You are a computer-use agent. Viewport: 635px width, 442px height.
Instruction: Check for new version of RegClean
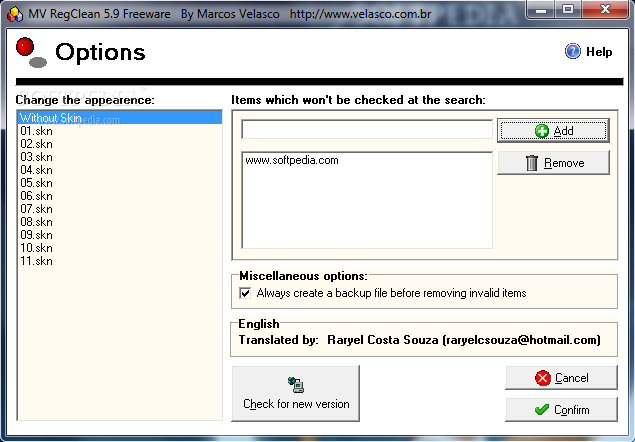pos(296,394)
